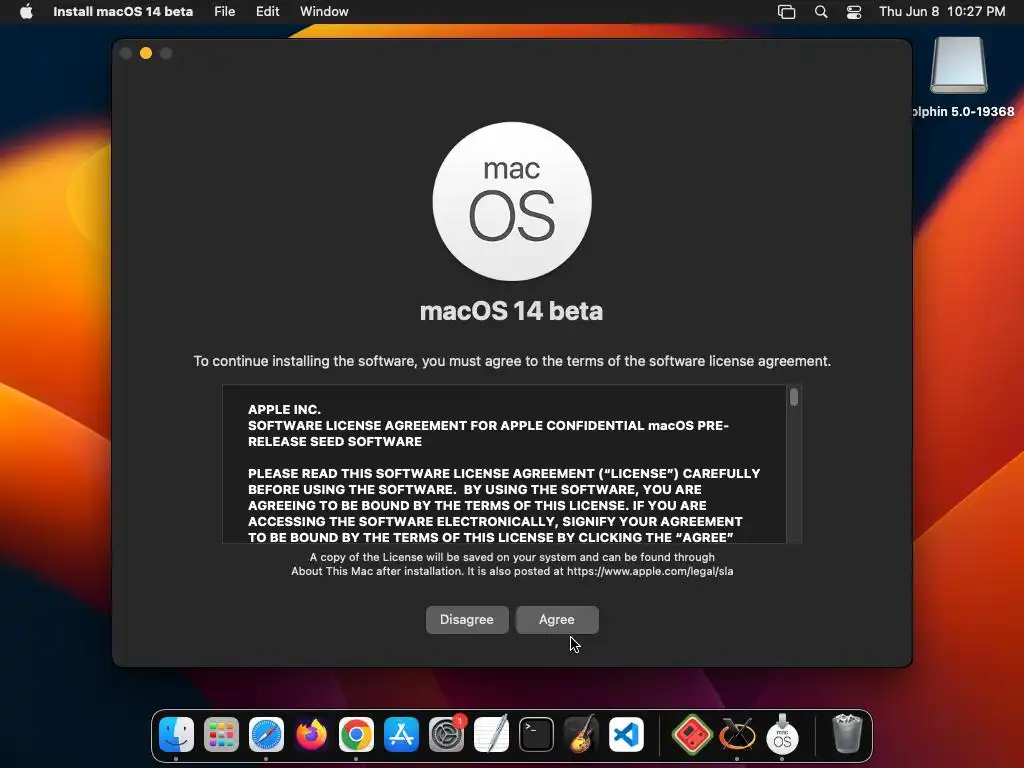Screen dimensions: 1024x768
Task: Open Finder from the Dock
Action: pos(176,735)
